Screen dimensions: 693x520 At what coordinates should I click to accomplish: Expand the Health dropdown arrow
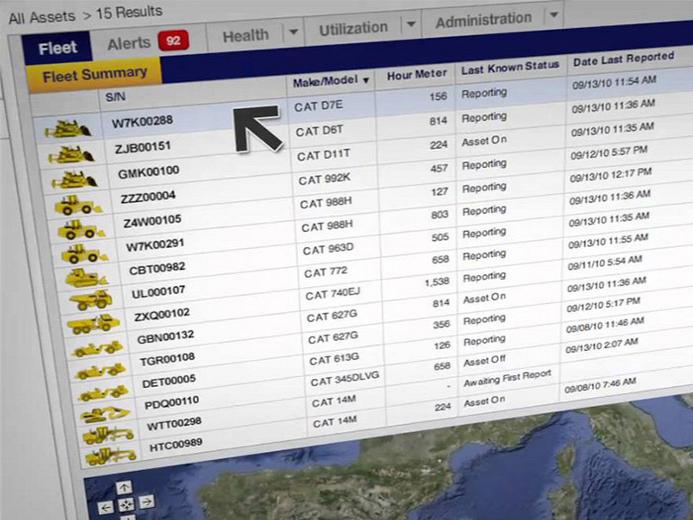click(293, 32)
